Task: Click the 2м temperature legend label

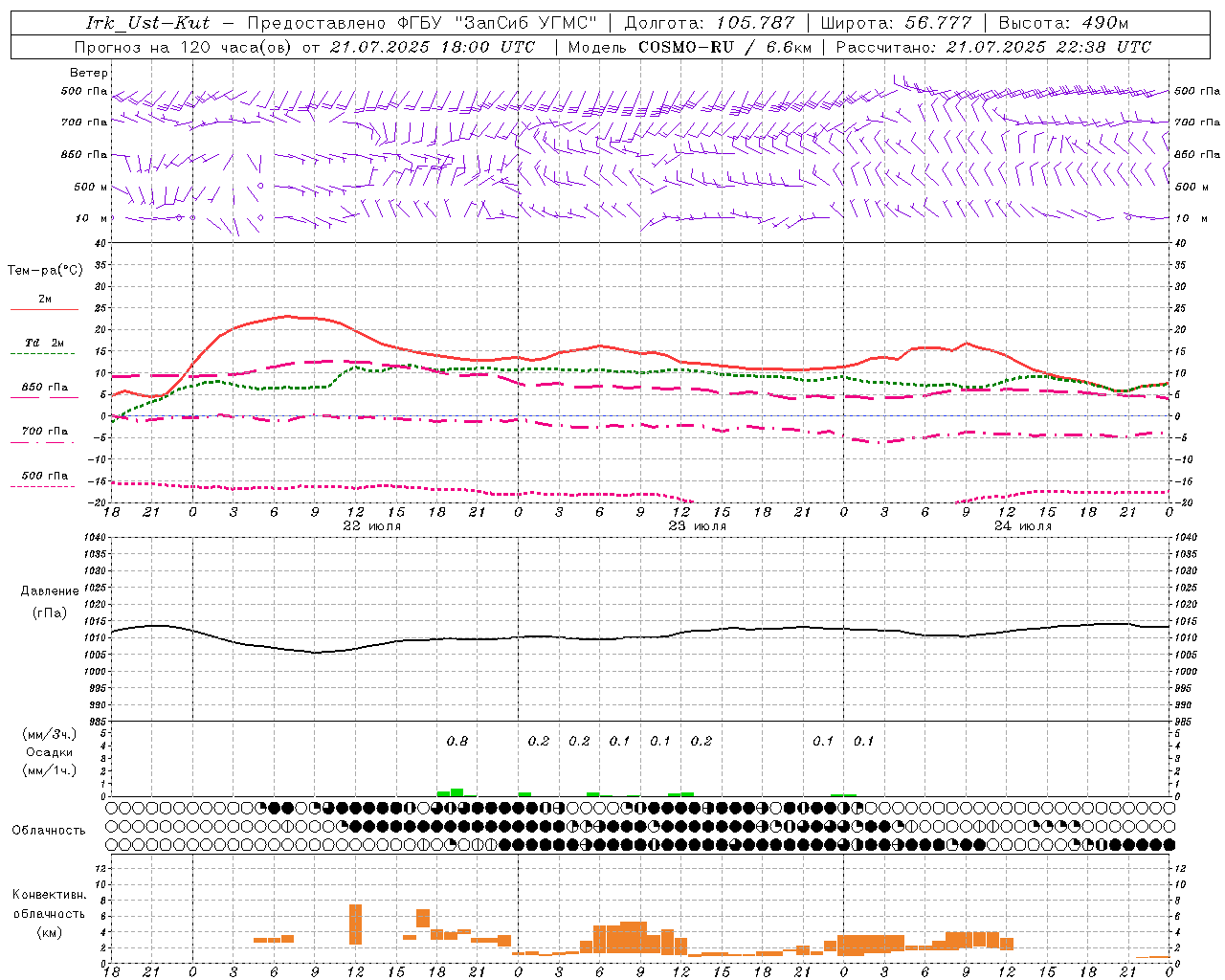Action: pos(45,300)
